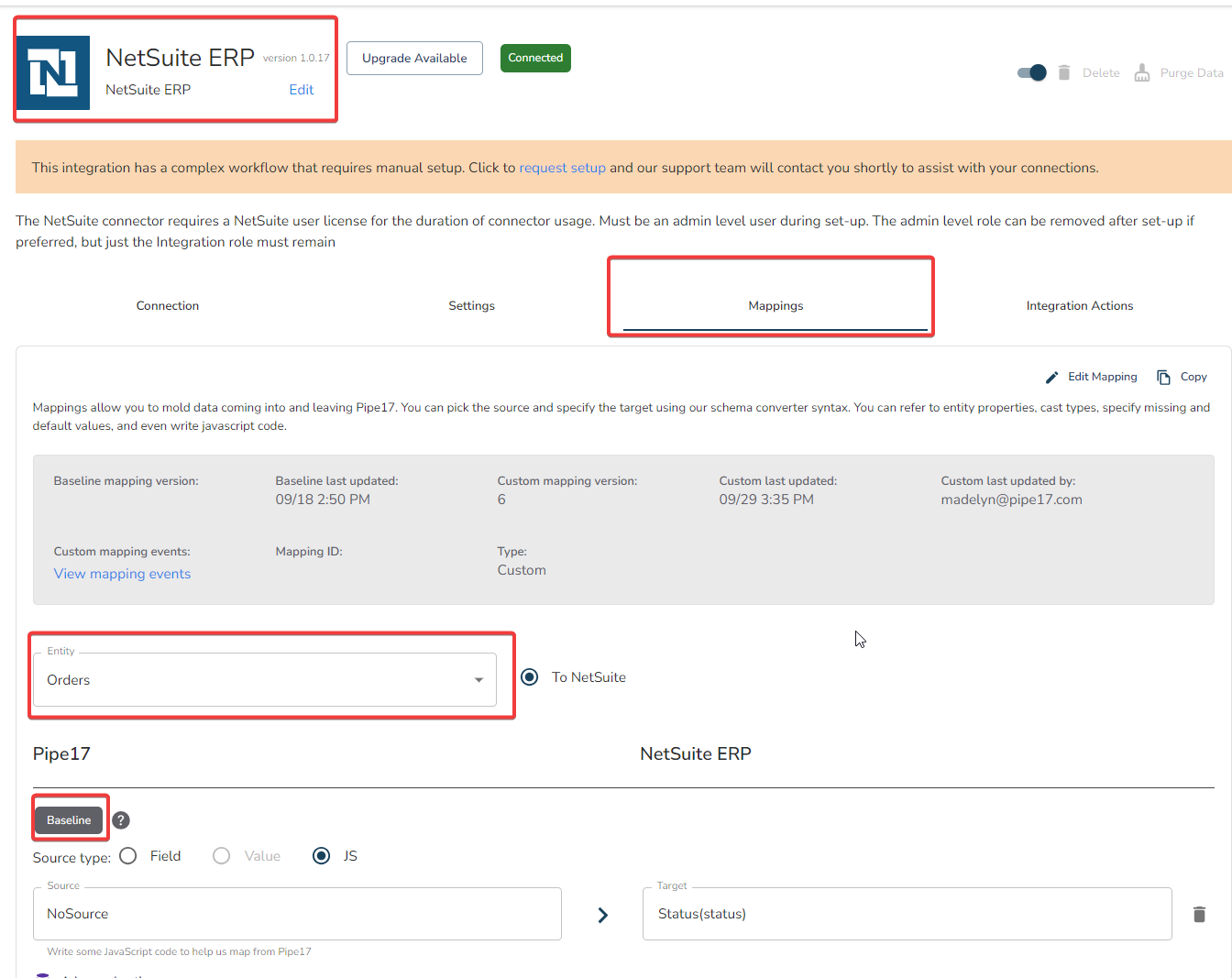Click the arrow between Source and Target
This screenshot has width=1232, height=978.
pyautogui.click(x=602, y=915)
